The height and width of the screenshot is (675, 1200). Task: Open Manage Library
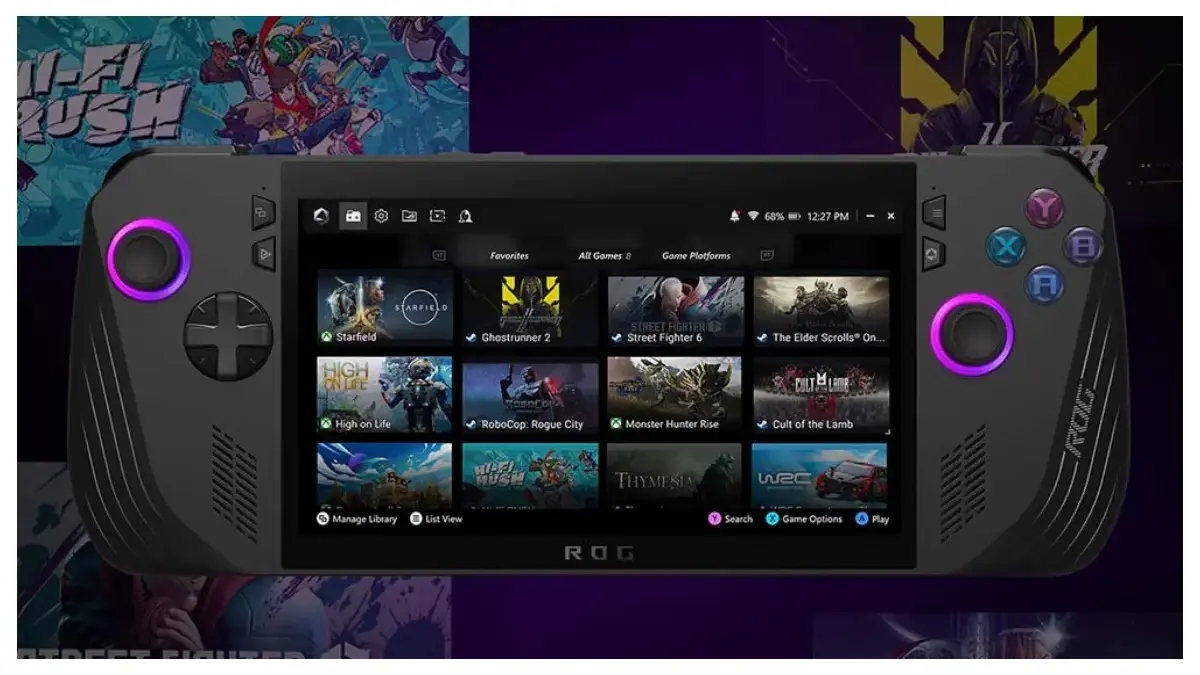pyautogui.click(x=357, y=519)
